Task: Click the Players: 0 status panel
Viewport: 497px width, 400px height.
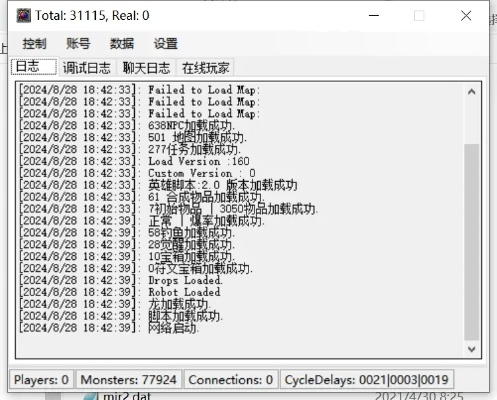Action: pyautogui.click(x=41, y=379)
